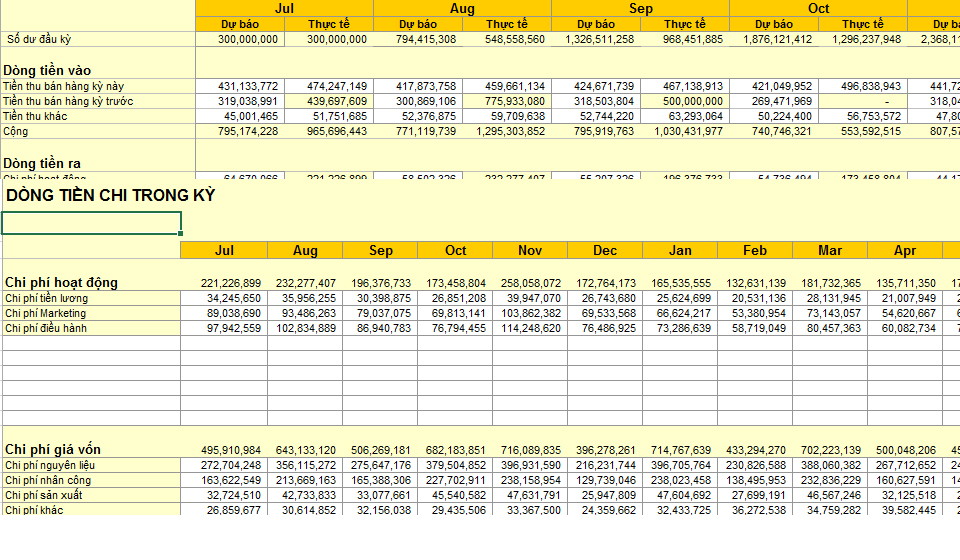960x560 pixels.
Task: Select the Feb column header in the lower table
Action: [x=755, y=250]
